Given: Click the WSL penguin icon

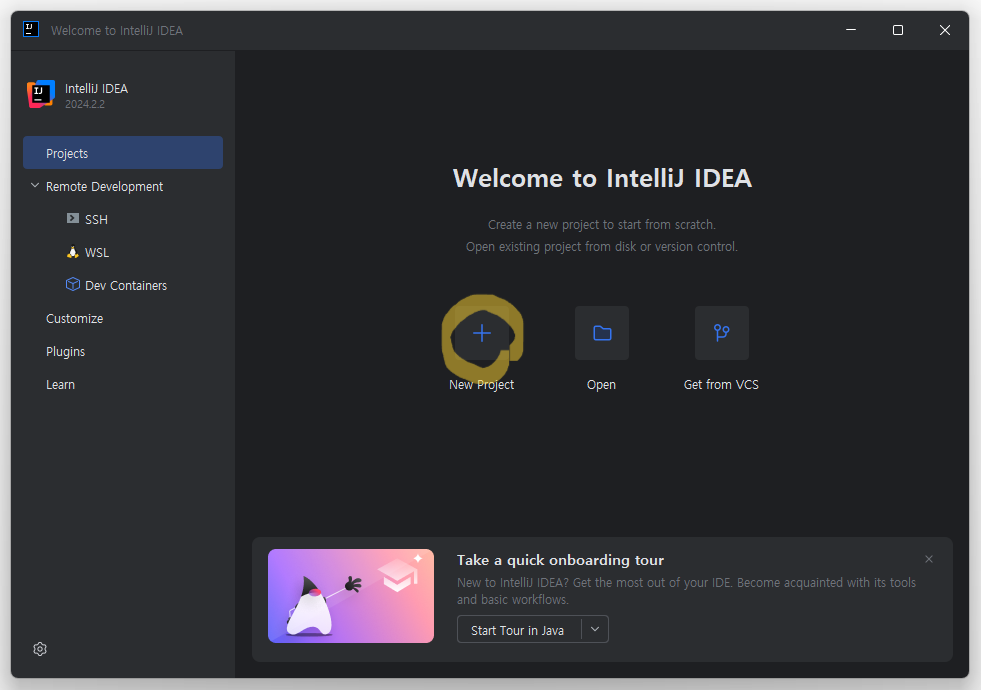Looking at the screenshot, I should point(73,251).
